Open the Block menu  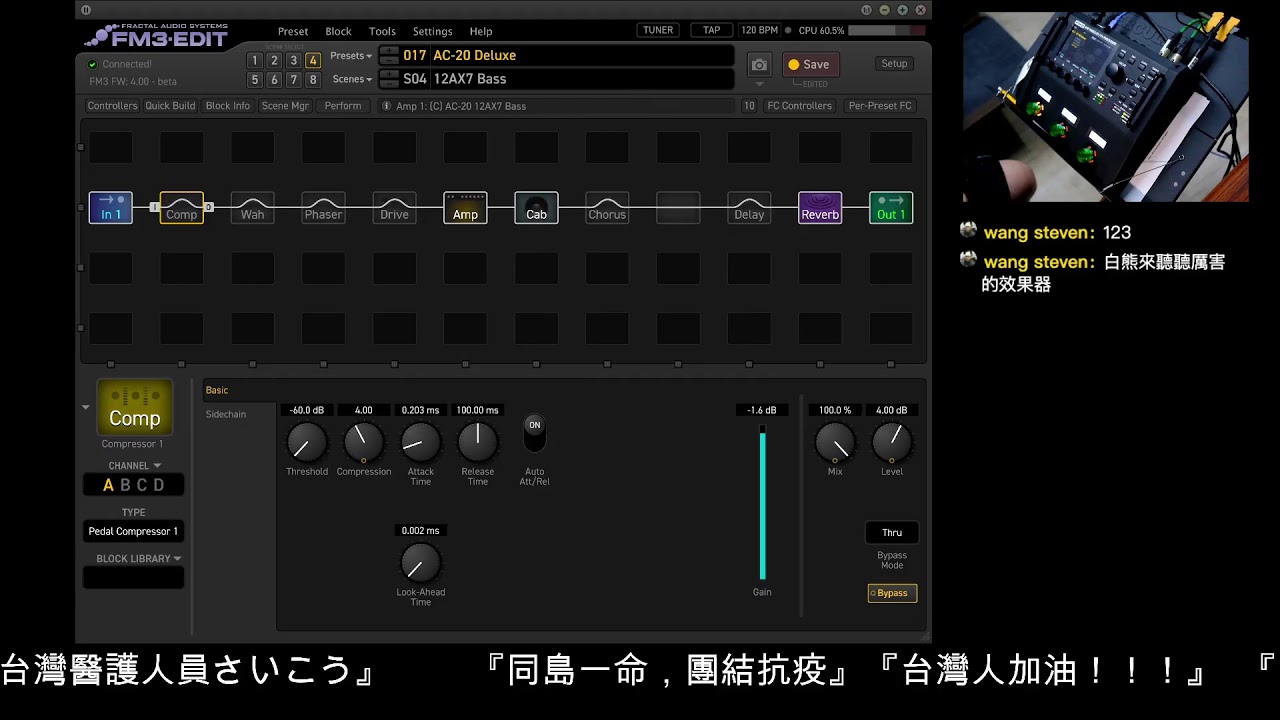338,31
